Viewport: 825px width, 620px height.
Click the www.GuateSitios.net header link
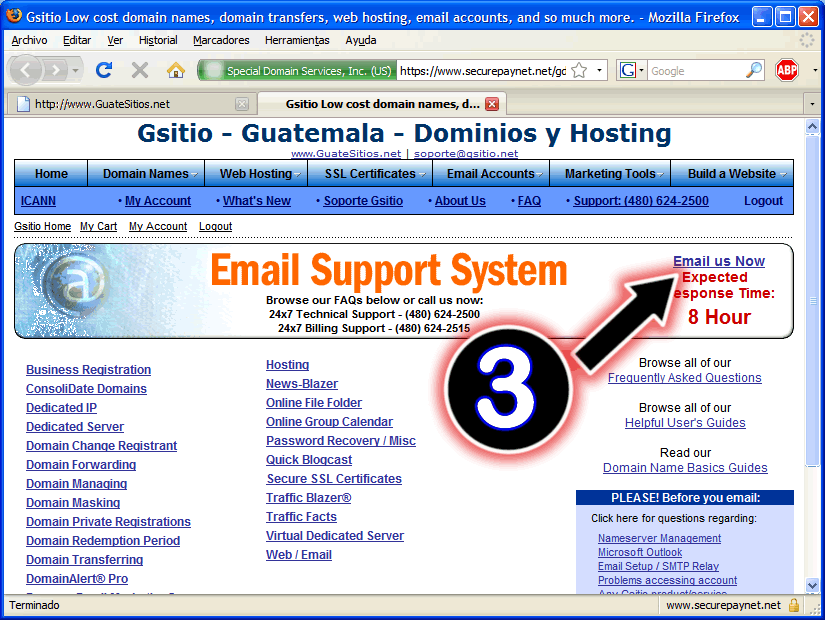click(346, 154)
